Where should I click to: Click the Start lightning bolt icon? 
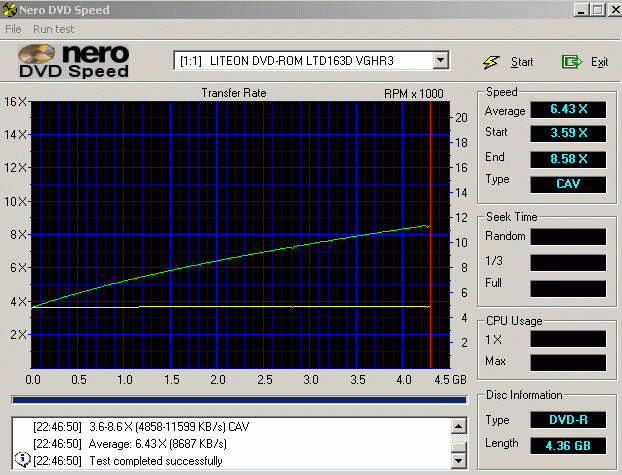click(491, 62)
